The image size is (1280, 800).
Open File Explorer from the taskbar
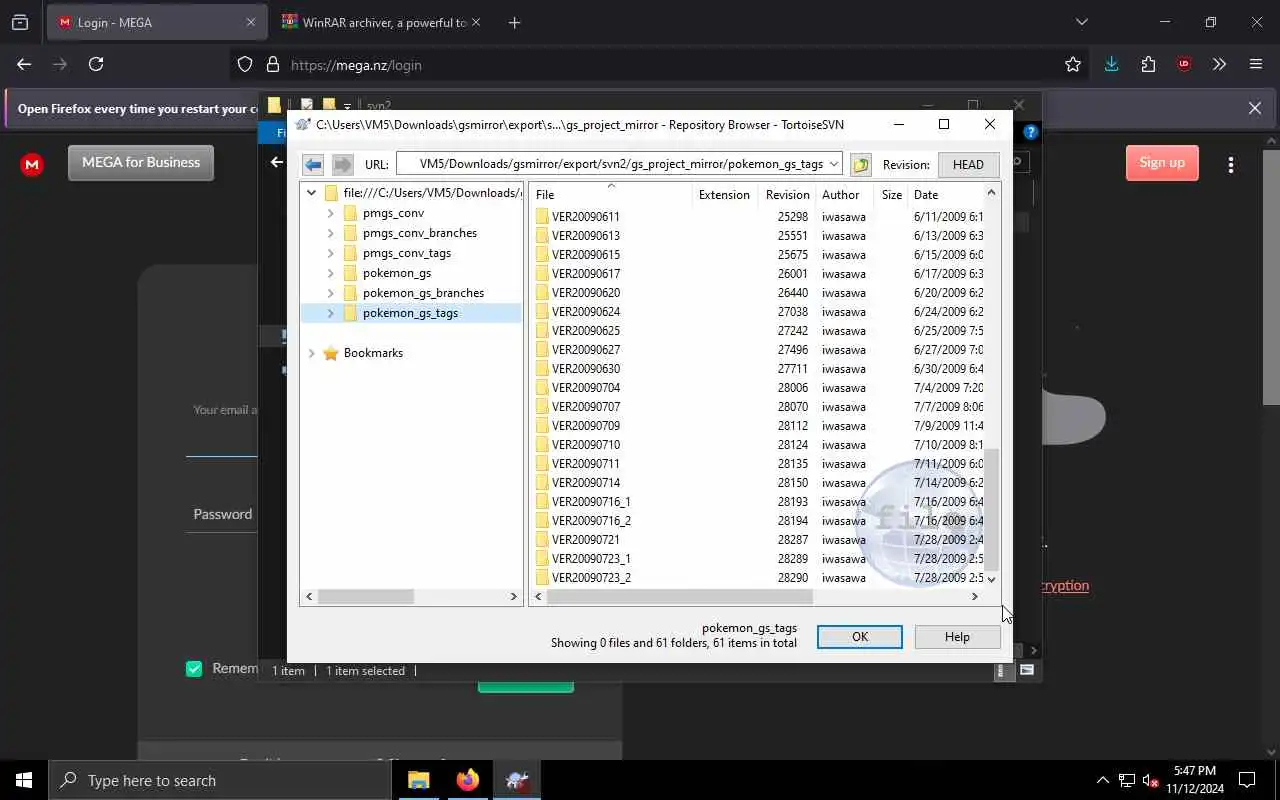click(x=419, y=780)
